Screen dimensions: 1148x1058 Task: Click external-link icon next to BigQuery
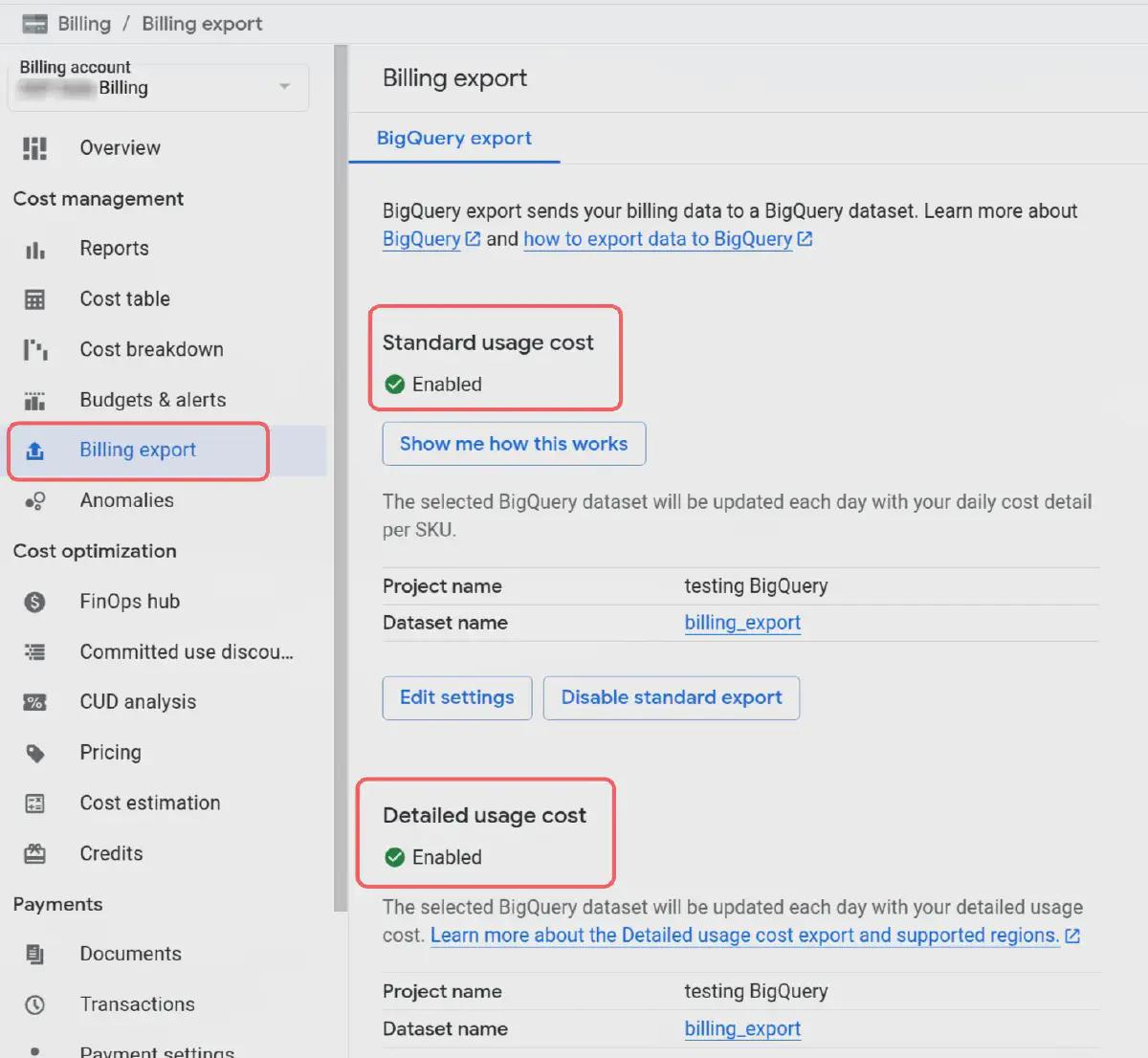pyautogui.click(x=473, y=239)
